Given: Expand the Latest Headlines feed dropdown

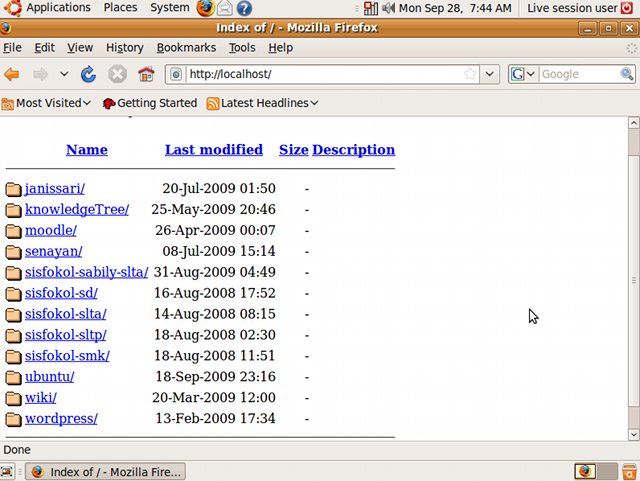Looking at the screenshot, I should 262,103.
